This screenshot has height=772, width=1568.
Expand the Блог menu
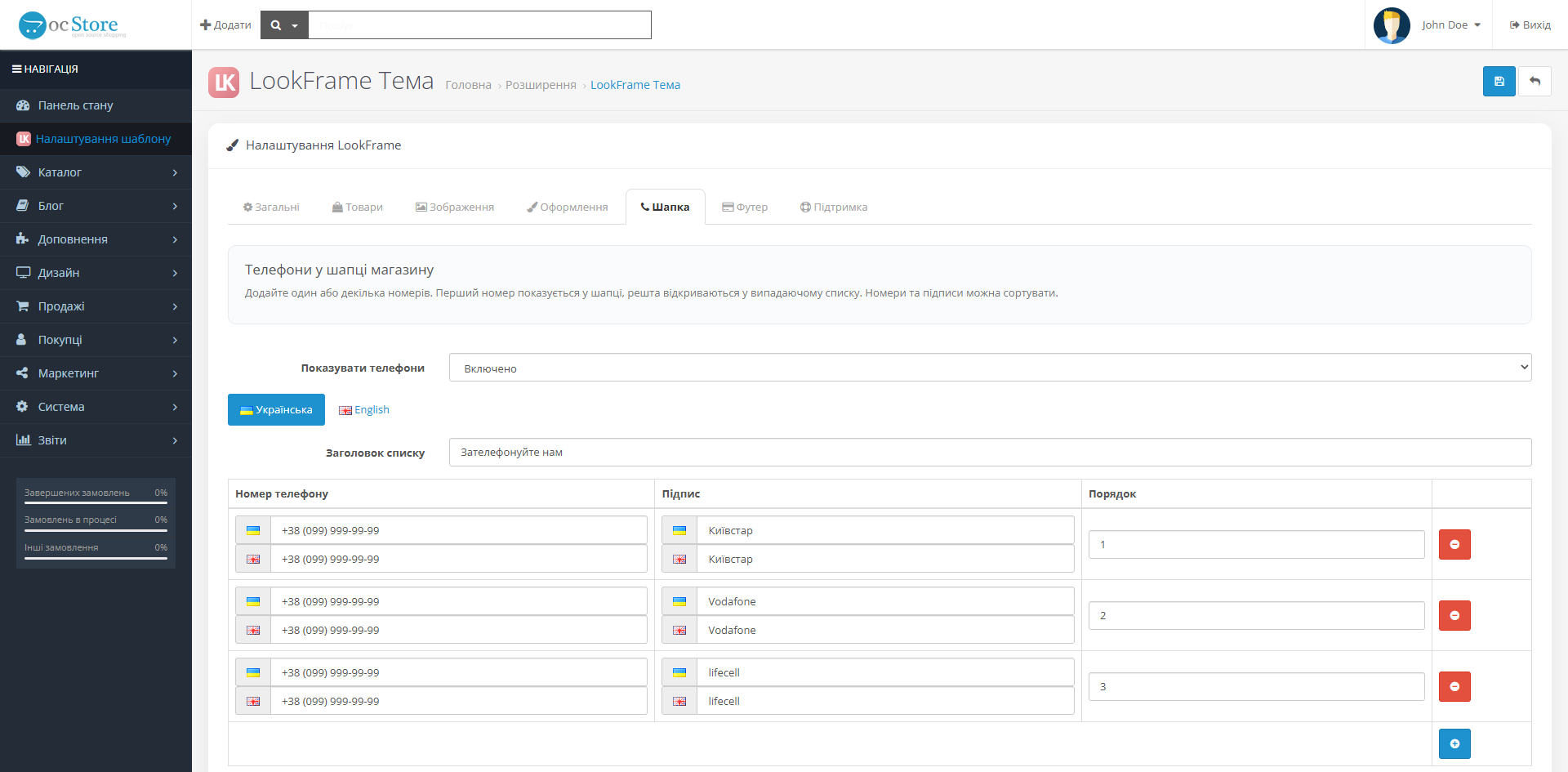[96, 206]
